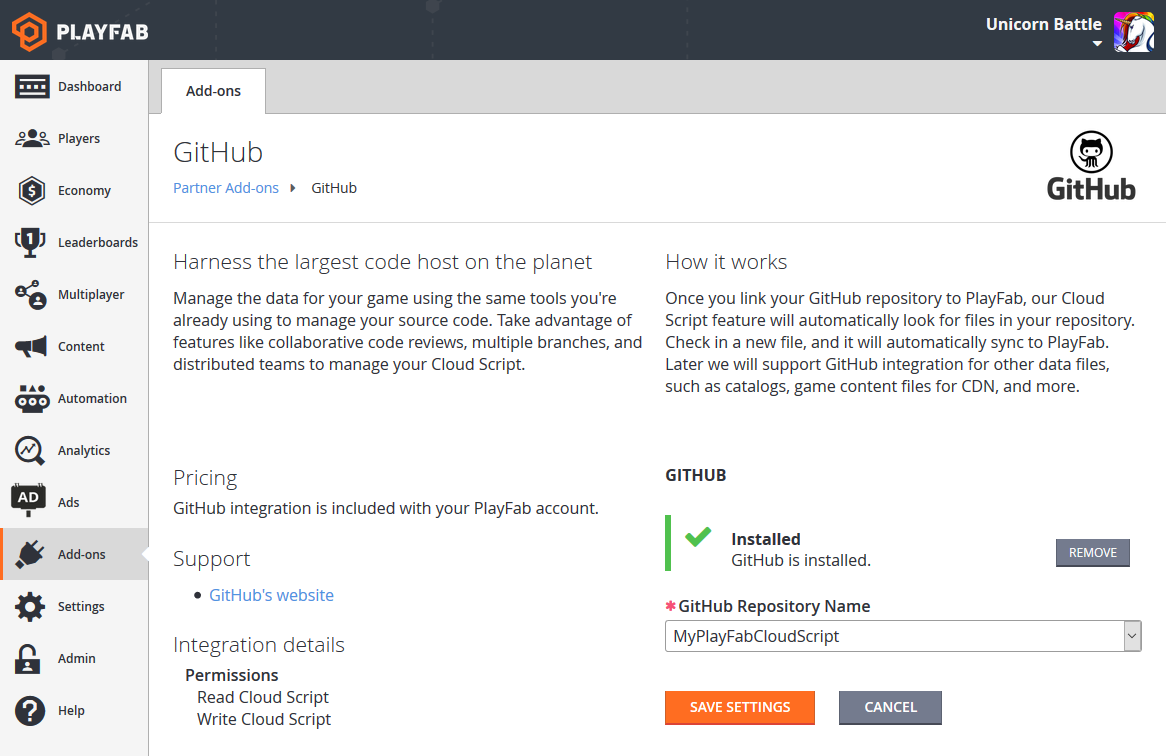Go to Dashboard menu label
Viewport: 1166px width, 756px height.
tap(89, 86)
